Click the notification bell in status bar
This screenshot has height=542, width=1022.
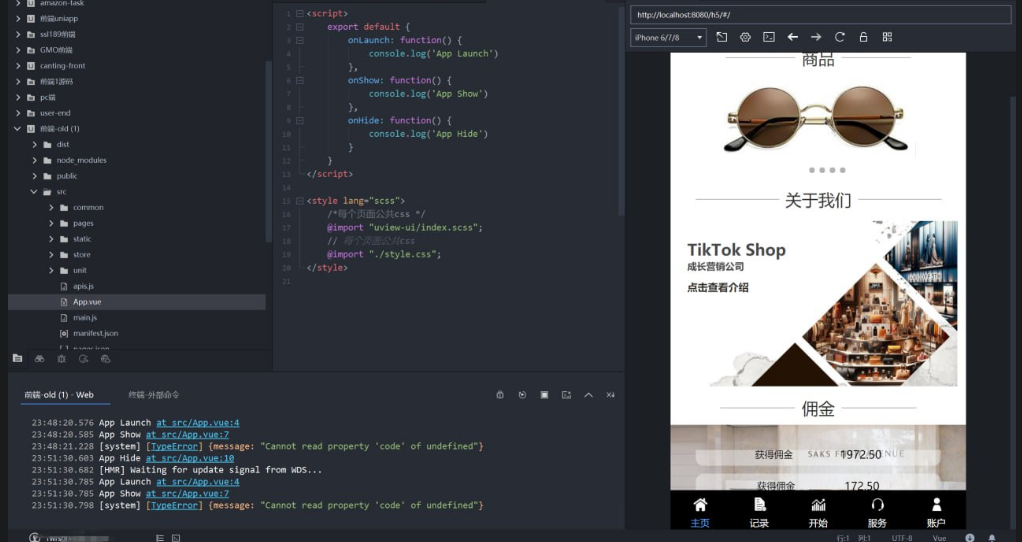pyautogui.click(x=992, y=538)
